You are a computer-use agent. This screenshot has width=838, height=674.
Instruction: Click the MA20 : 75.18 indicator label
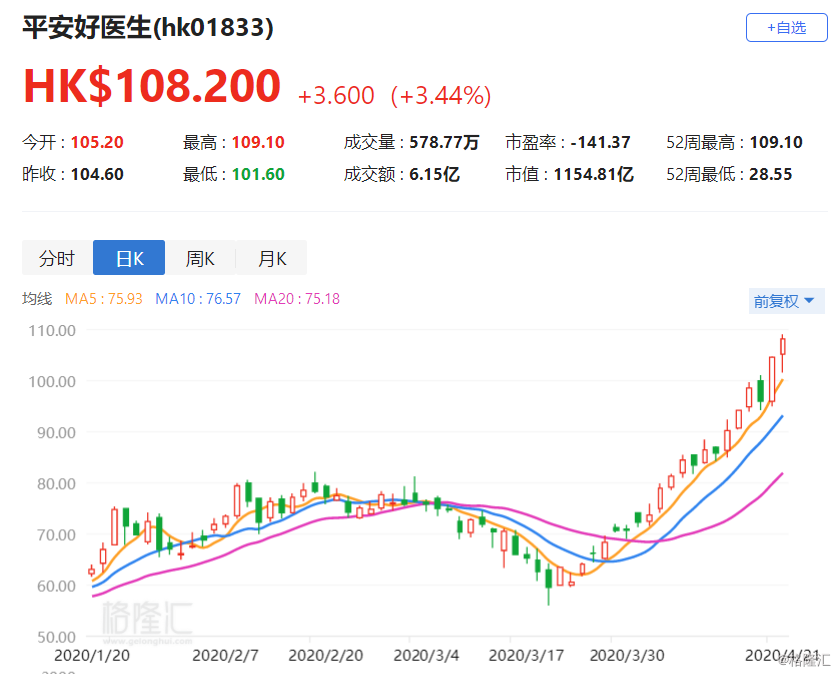(297, 299)
